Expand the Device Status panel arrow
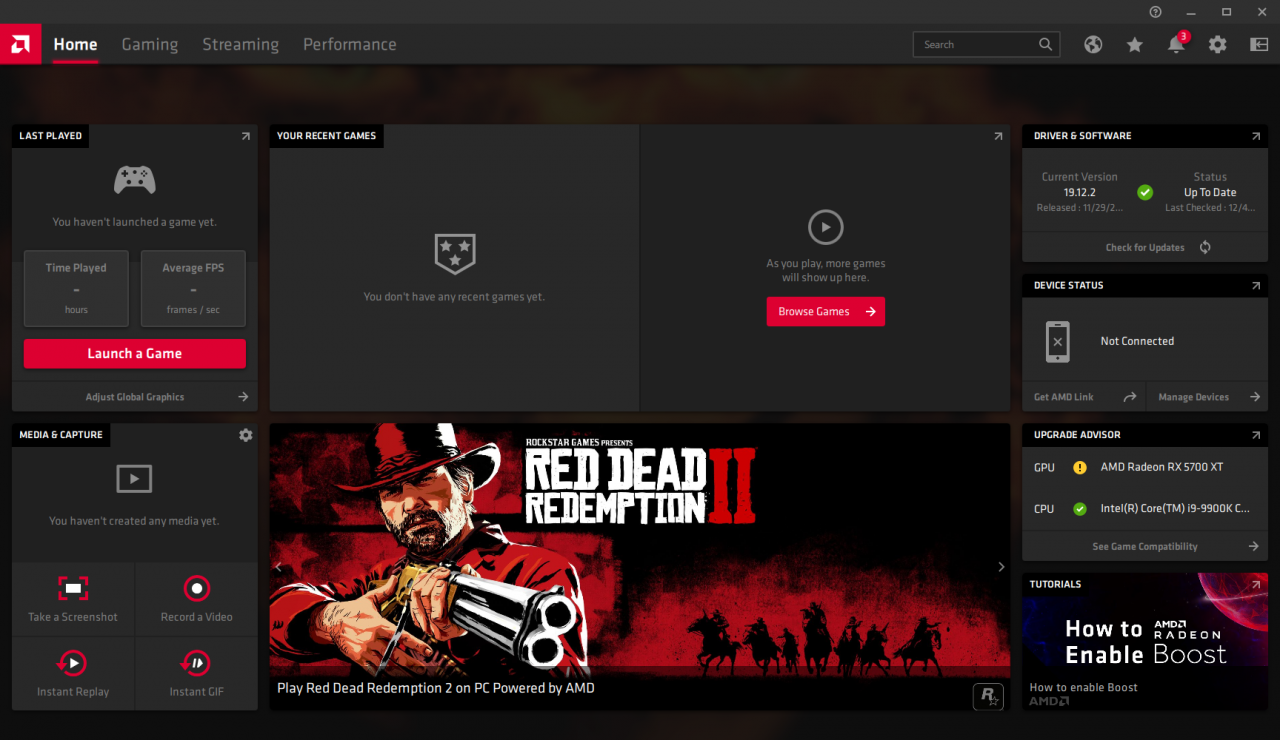Viewport: 1280px width, 740px height. 1256,286
